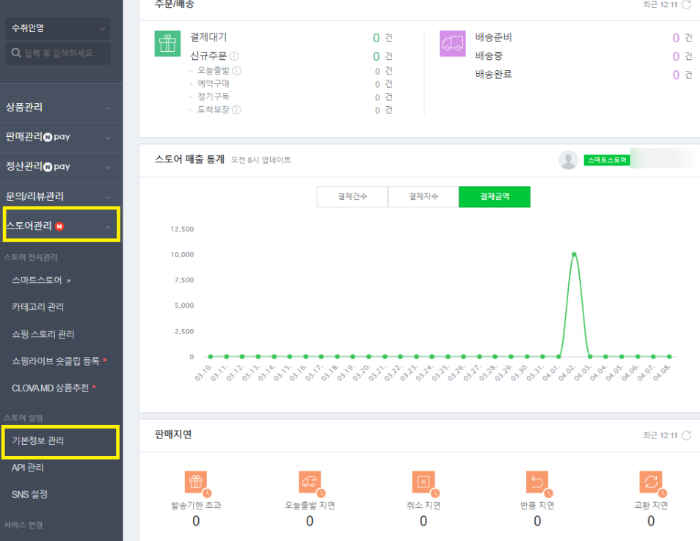Click the 오늘출발 지연 truck icon
This screenshot has height=541, width=700.
click(310, 483)
